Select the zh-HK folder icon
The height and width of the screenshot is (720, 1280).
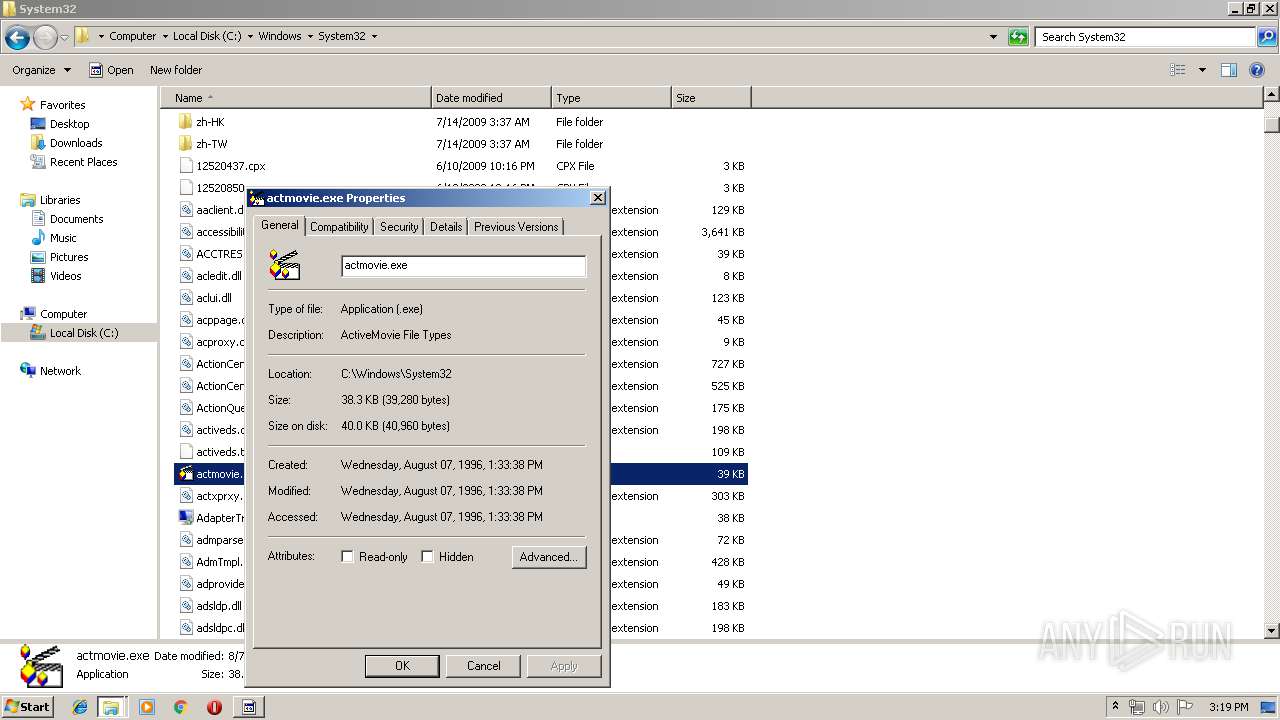pos(186,122)
